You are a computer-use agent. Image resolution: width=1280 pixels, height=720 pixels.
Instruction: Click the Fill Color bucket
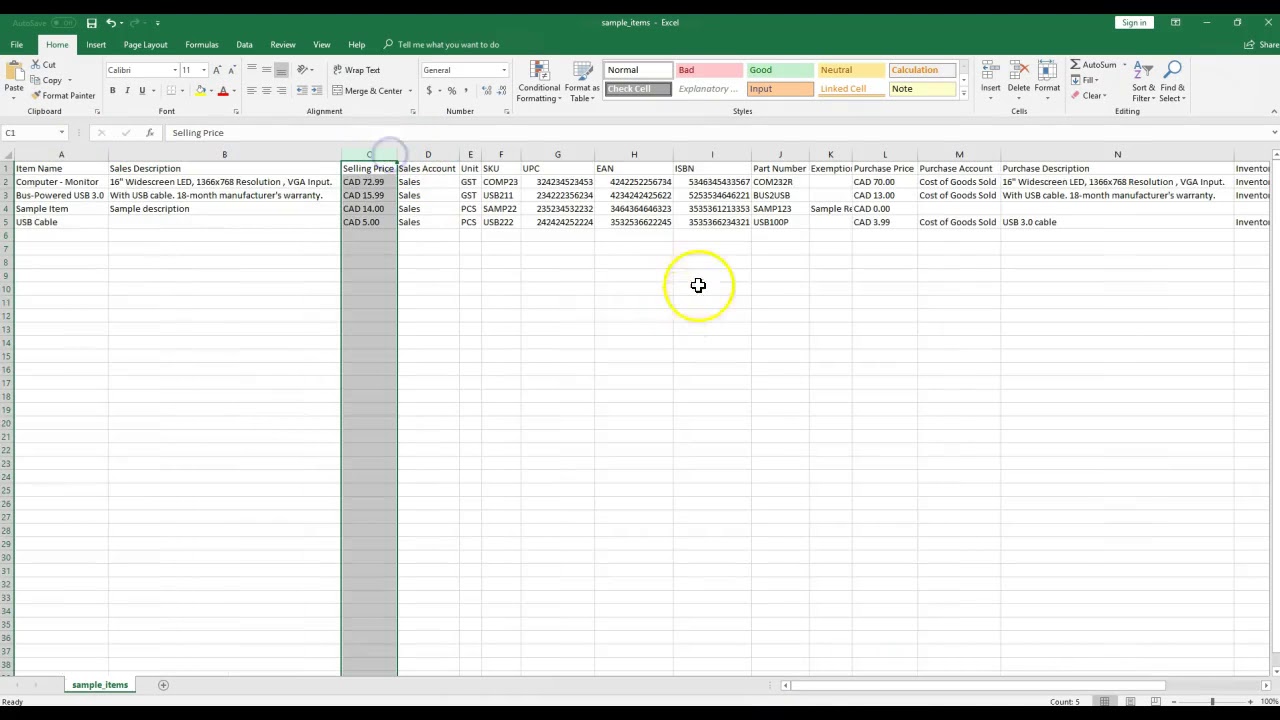[x=200, y=91]
